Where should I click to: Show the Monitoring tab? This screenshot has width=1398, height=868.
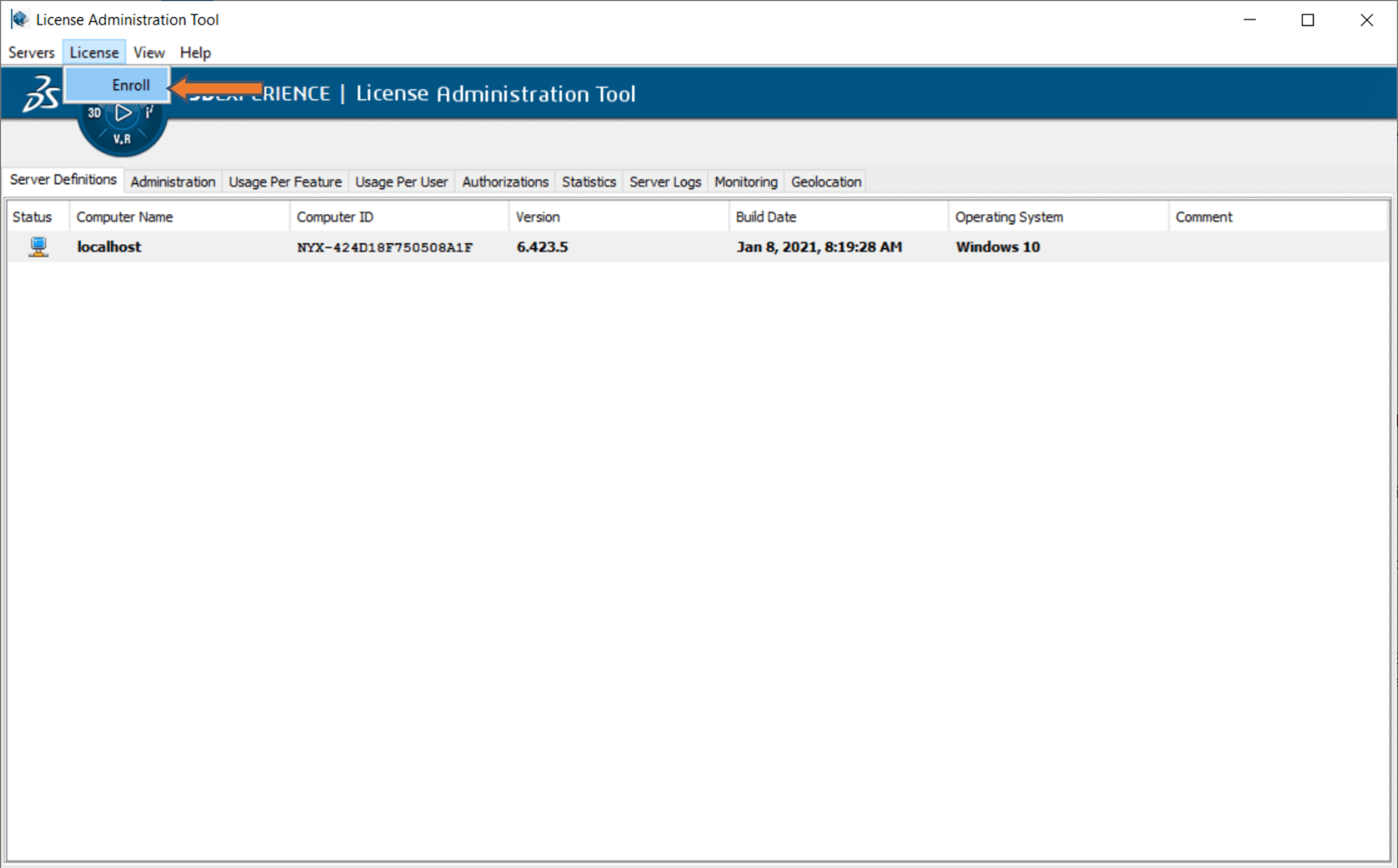[746, 182]
